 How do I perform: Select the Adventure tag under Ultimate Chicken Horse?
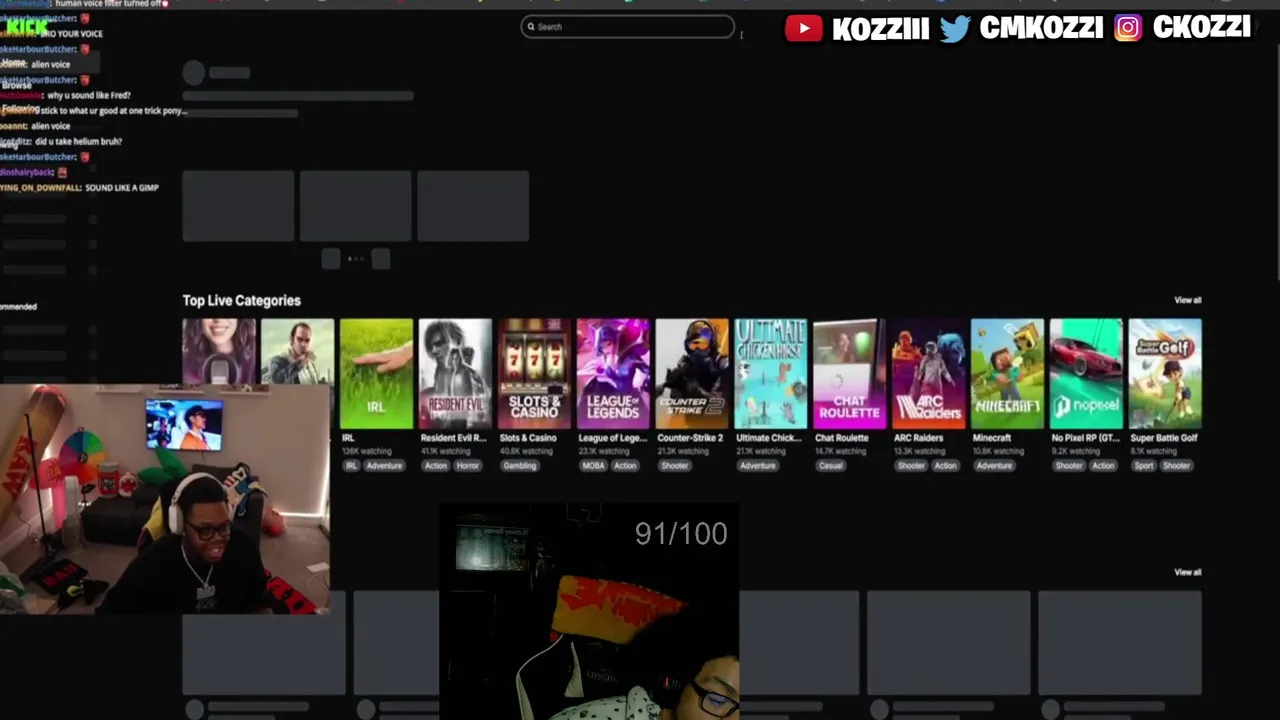point(758,466)
